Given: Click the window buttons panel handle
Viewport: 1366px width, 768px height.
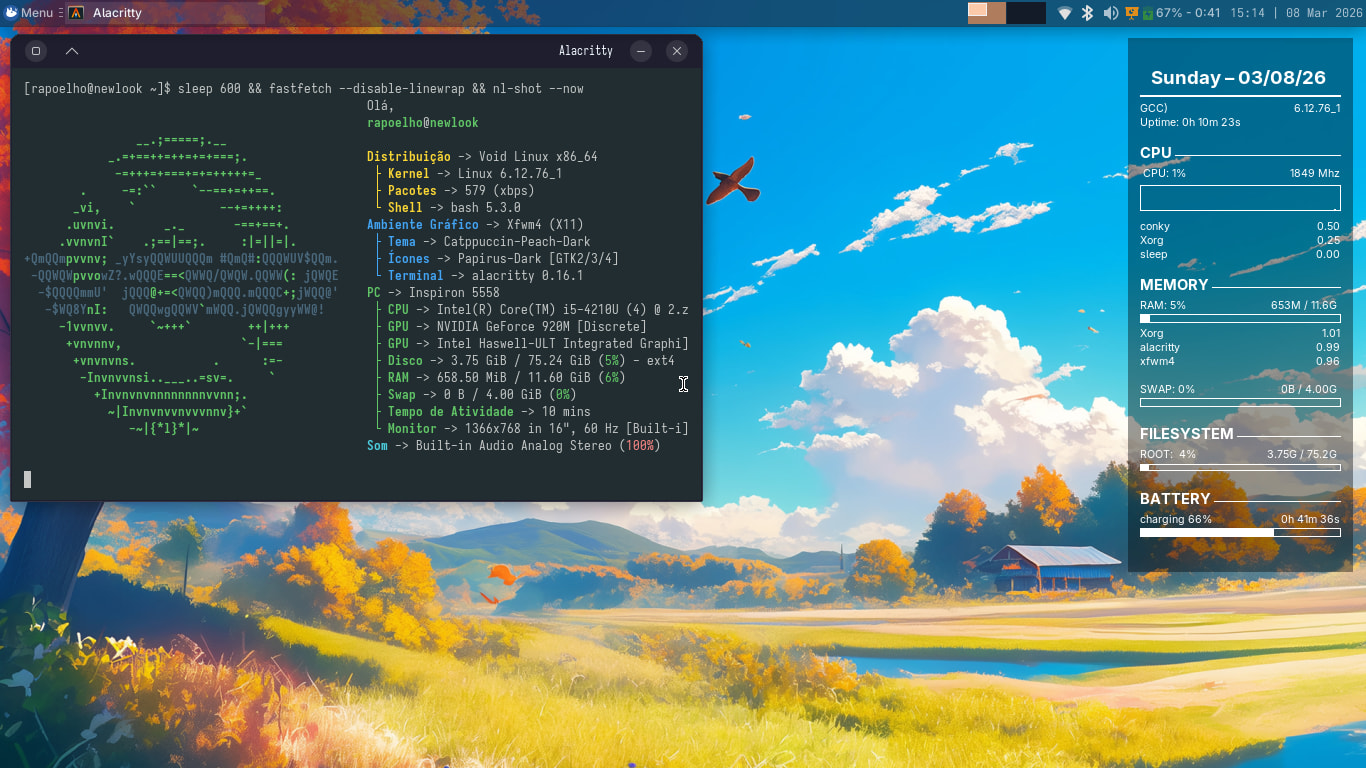Looking at the screenshot, I should [61, 13].
